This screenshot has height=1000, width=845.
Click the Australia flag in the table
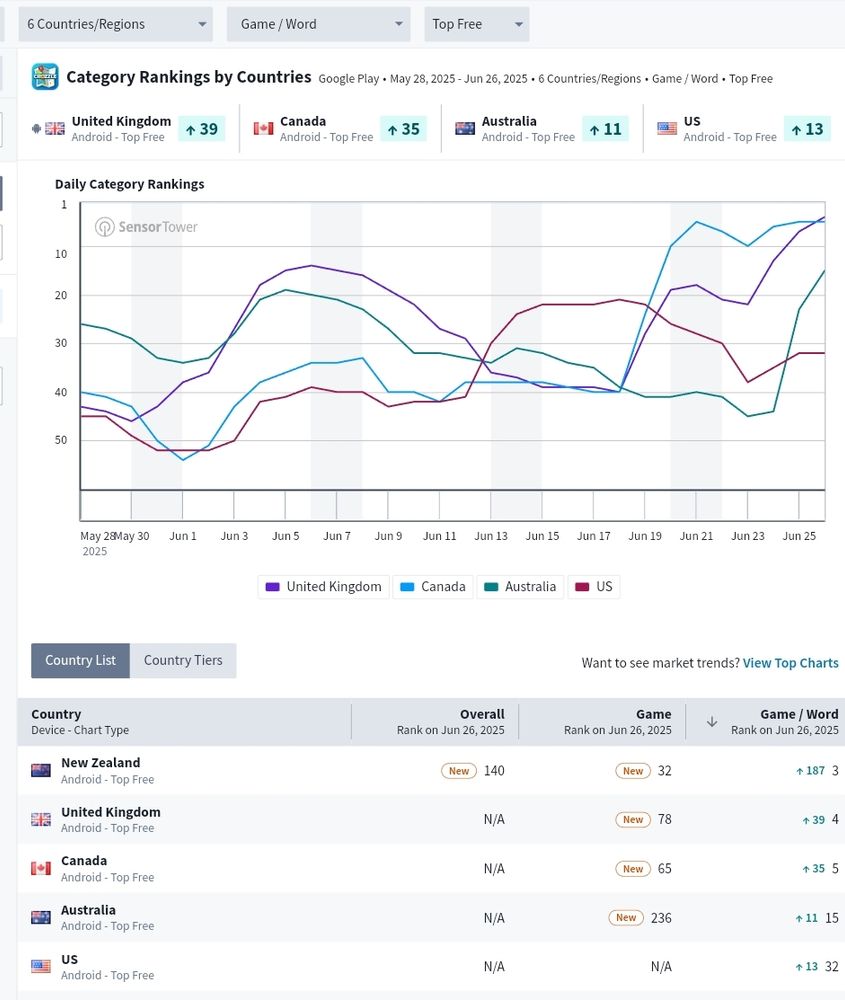point(41,918)
